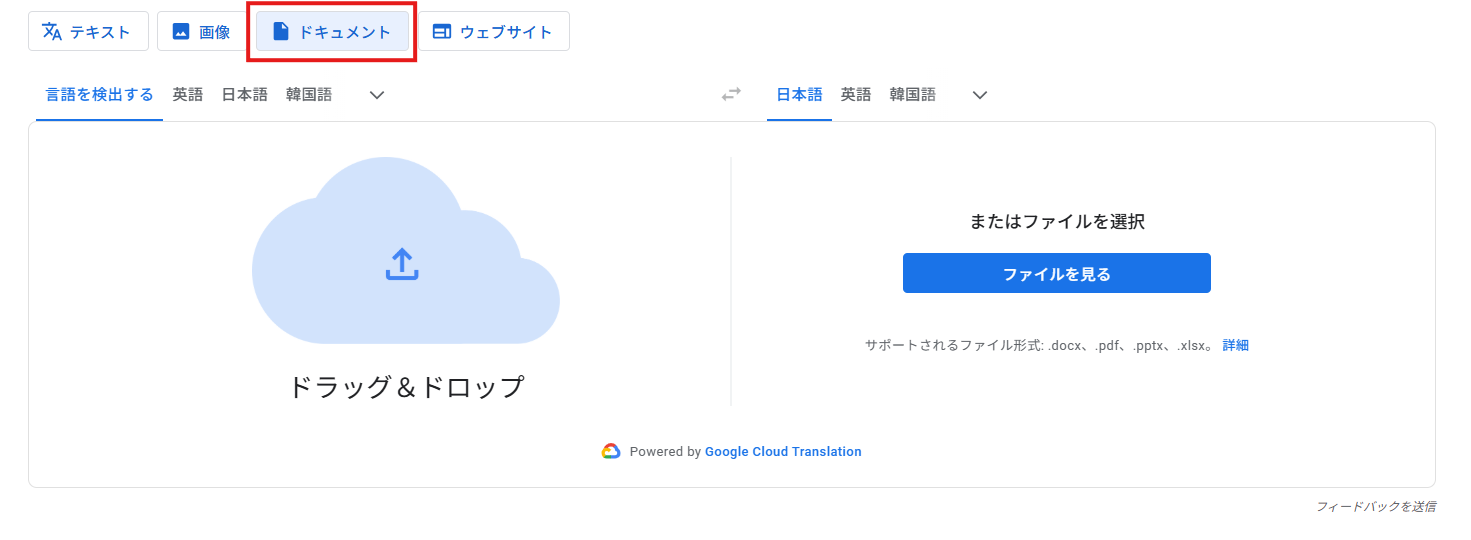Open the Google Cloud Translation link
1471x540 pixels.
tap(783, 452)
